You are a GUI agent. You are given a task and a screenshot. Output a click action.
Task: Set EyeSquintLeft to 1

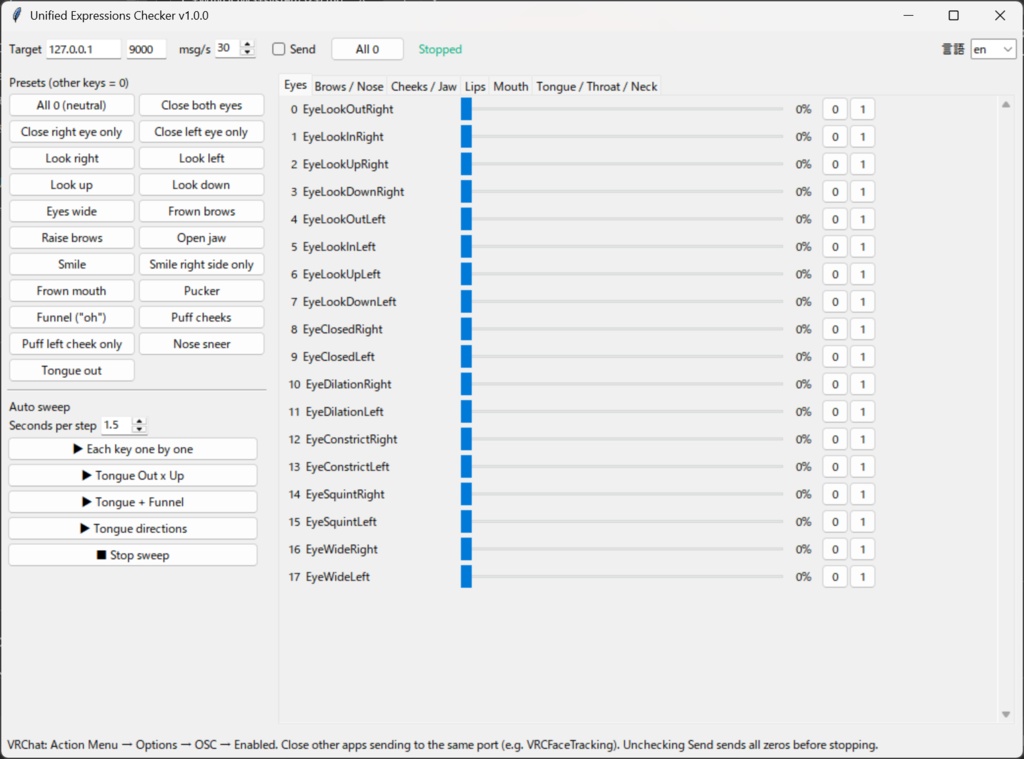(x=862, y=522)
